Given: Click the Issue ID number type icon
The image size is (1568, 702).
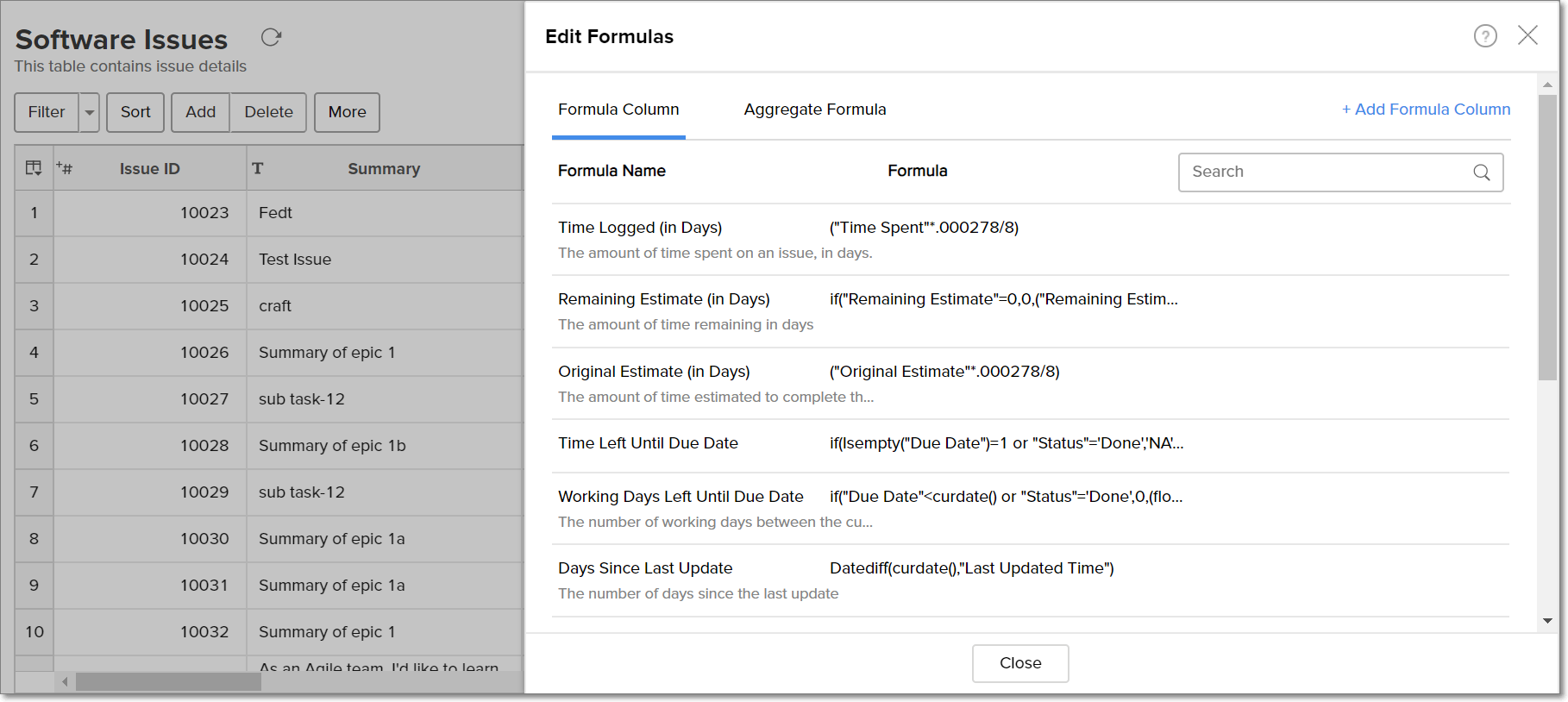Looking at the screenshot, I should 65,168.
